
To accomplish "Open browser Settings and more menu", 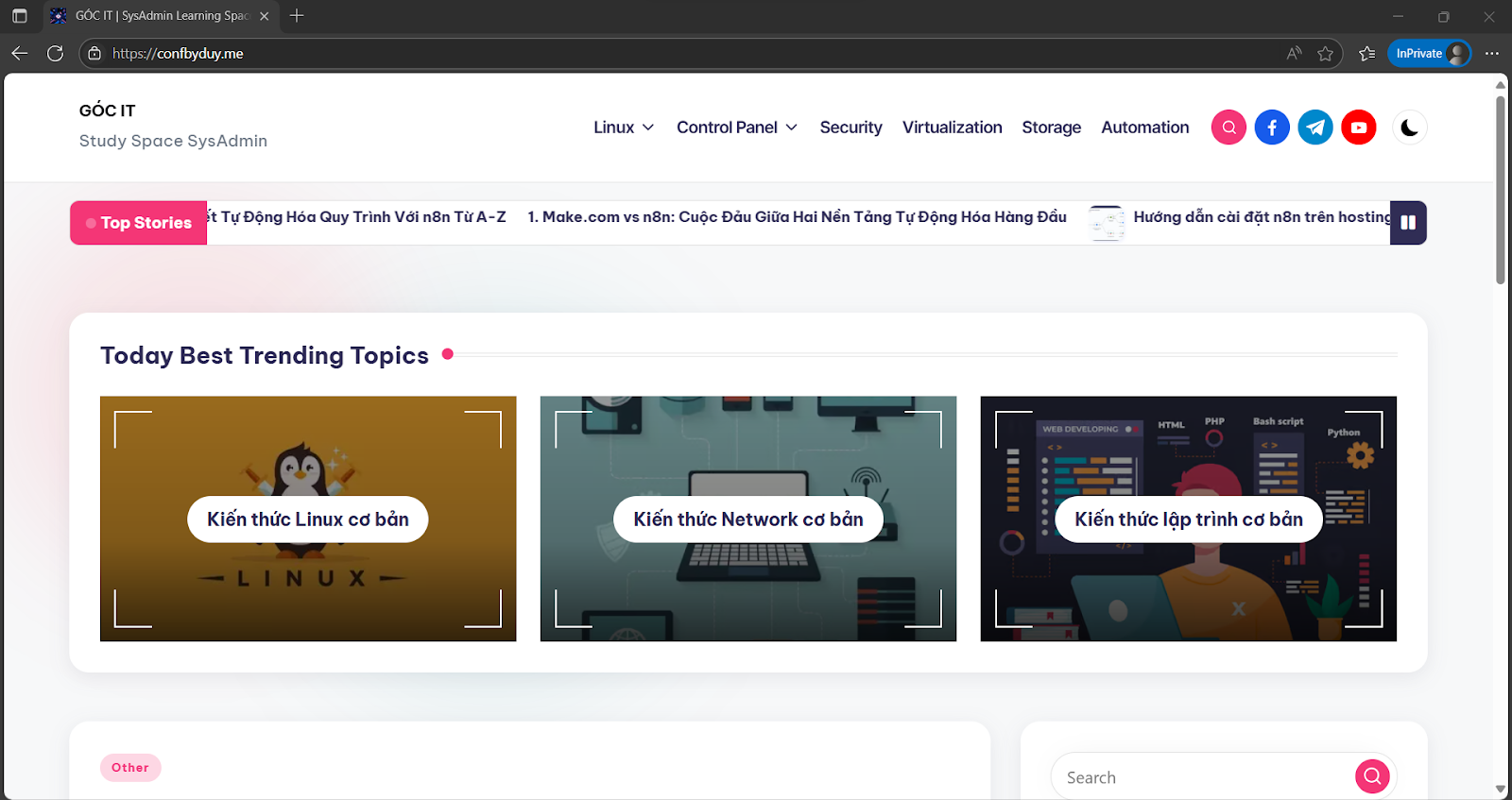I will (1492, 54).
